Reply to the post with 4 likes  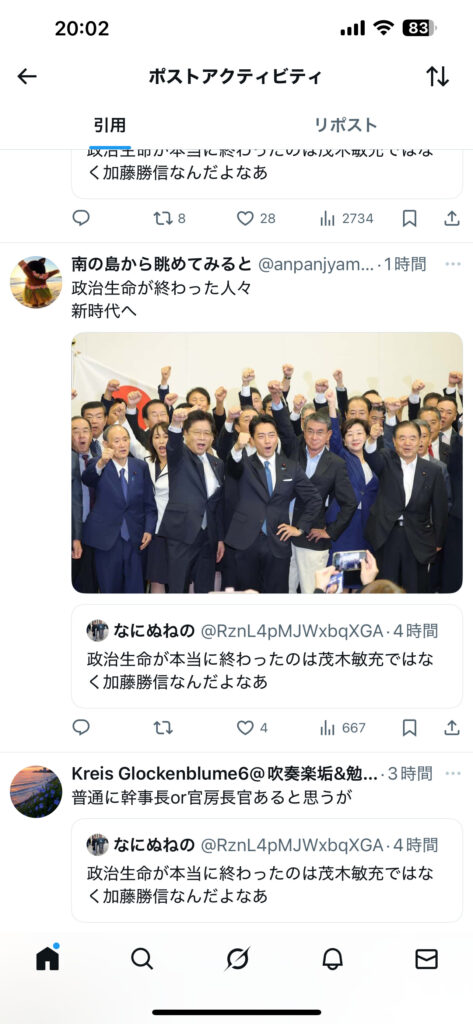click(x=81, y=728)
